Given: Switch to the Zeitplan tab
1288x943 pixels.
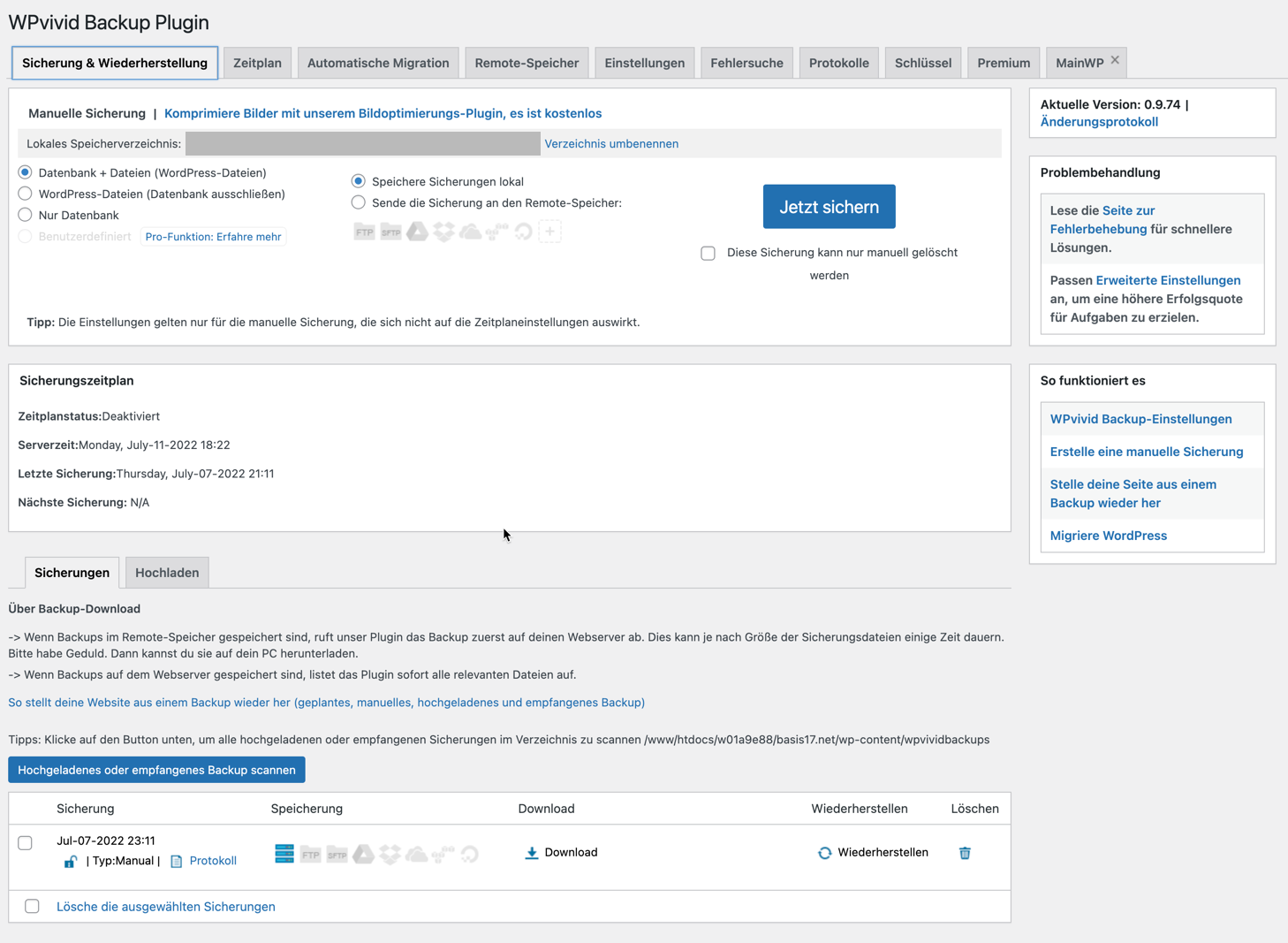Looking at the screenshot, I should point(257,63).
